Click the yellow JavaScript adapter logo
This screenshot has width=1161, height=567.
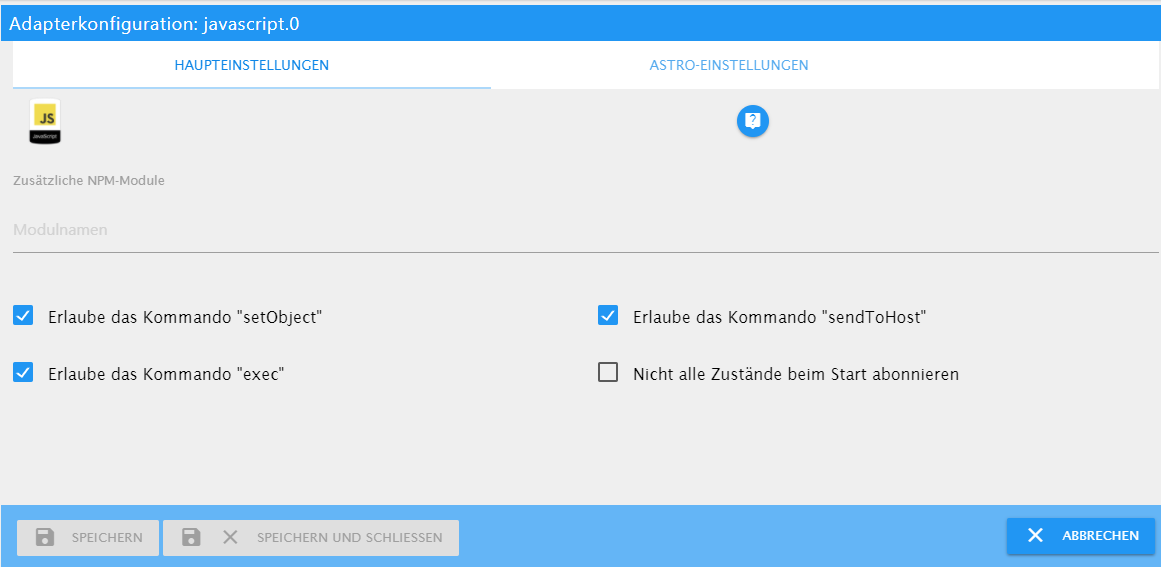pyautogui.click(x=45, y=122)
